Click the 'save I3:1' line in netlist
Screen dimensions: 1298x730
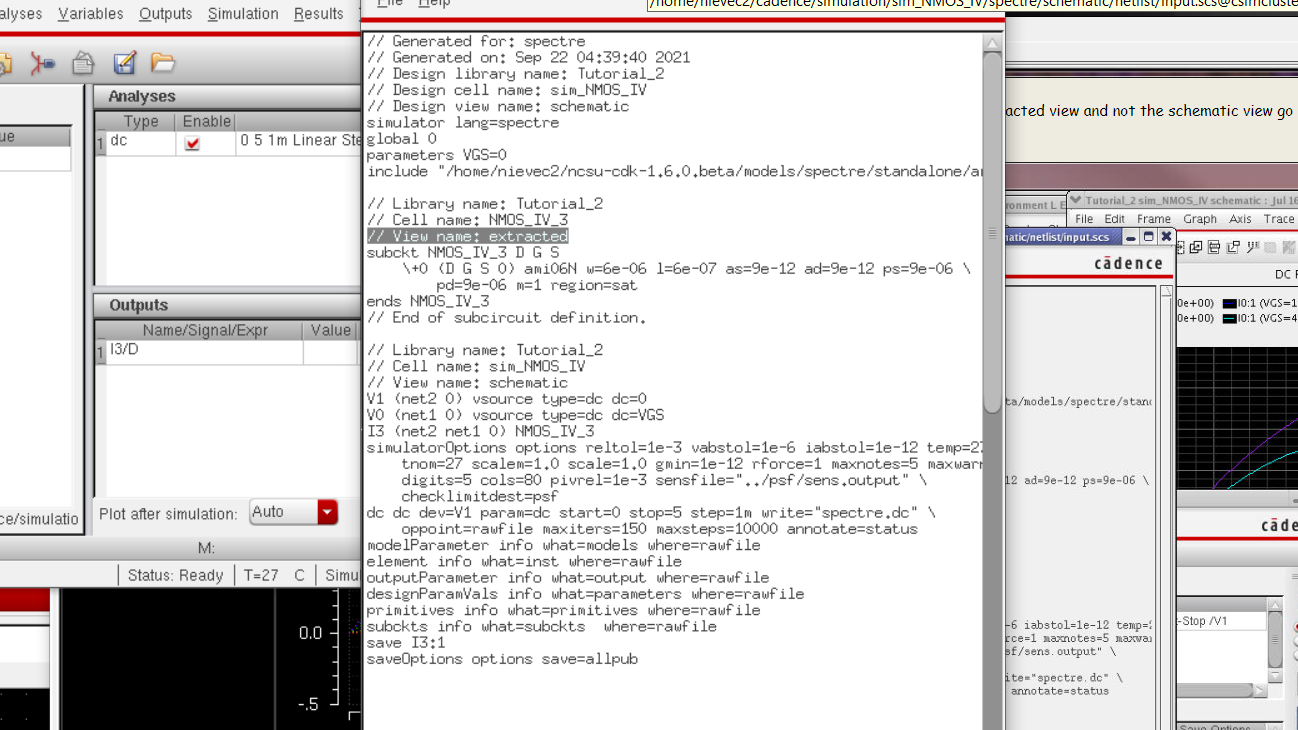tap(406, 643)
